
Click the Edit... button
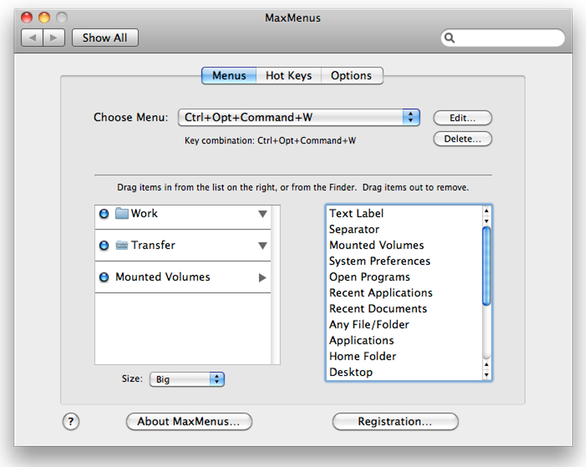tap(462, 118)
